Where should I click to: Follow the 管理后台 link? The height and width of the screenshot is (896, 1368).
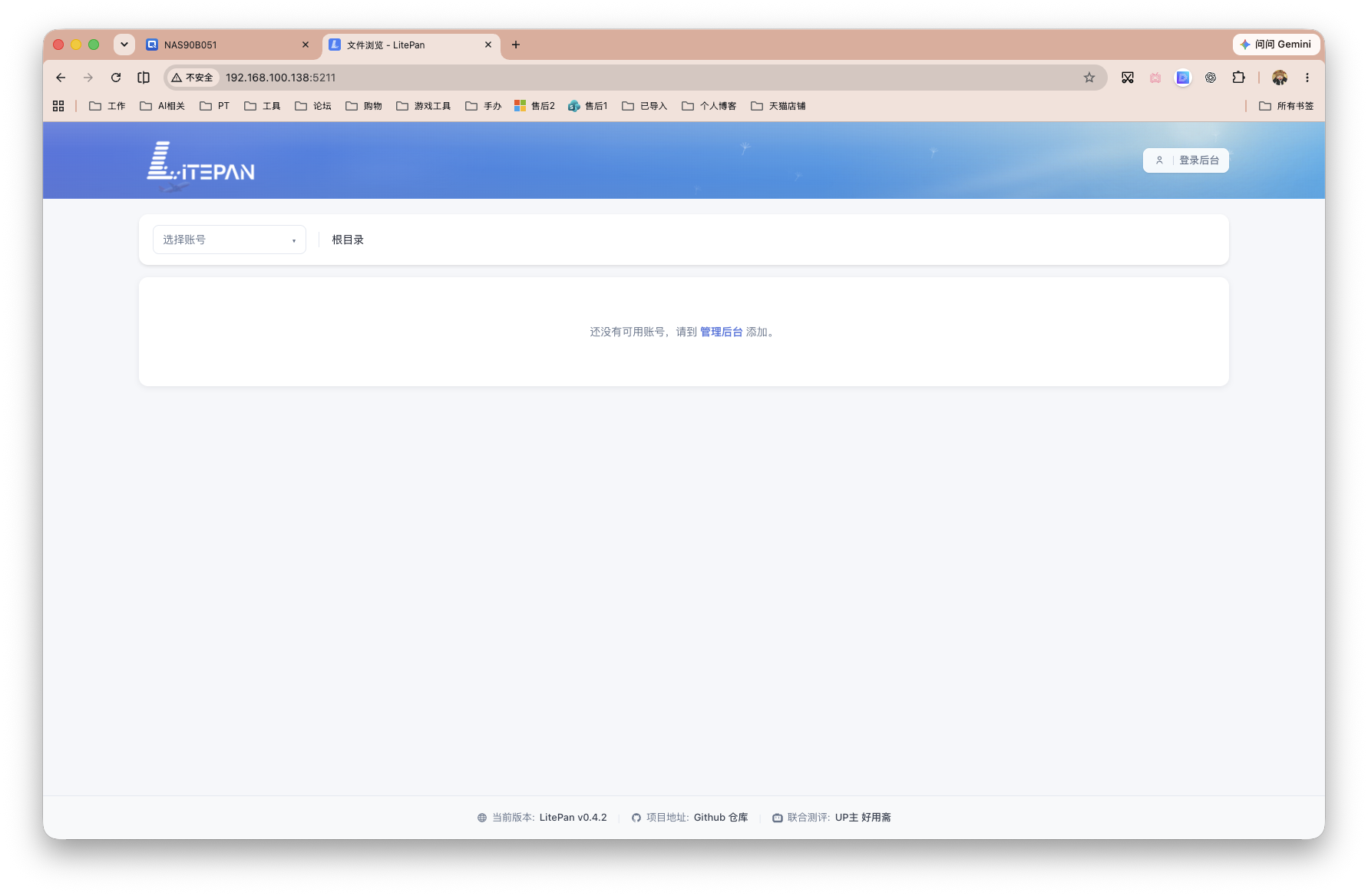click(721, 332)
